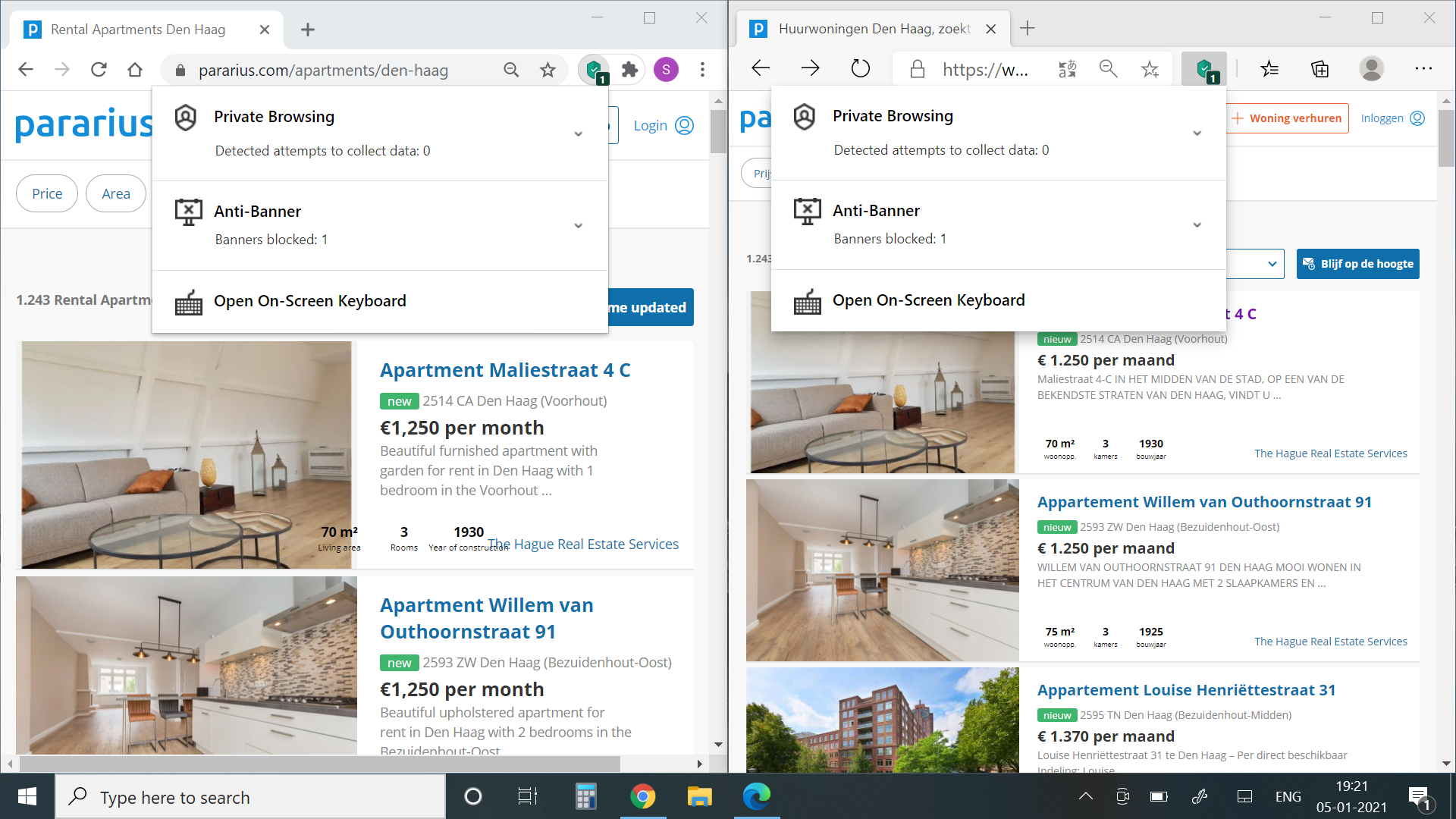Open On-Screen Keyboard in Edge popup

click(928, 300)
